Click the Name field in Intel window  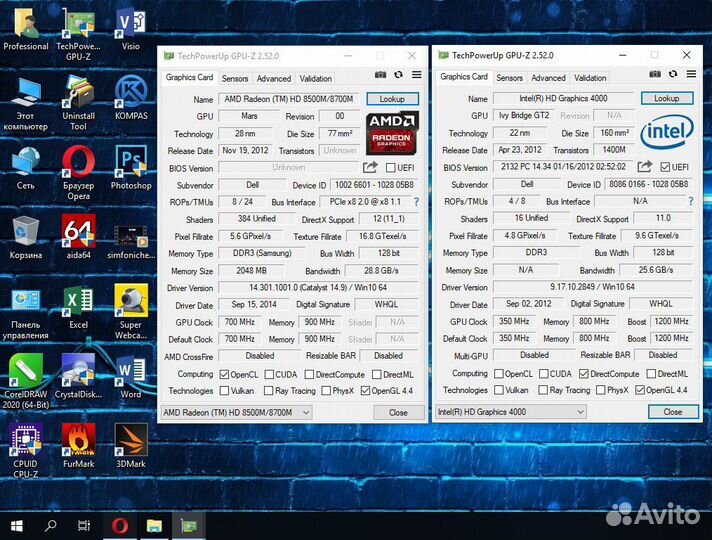[x=563, y=98]
